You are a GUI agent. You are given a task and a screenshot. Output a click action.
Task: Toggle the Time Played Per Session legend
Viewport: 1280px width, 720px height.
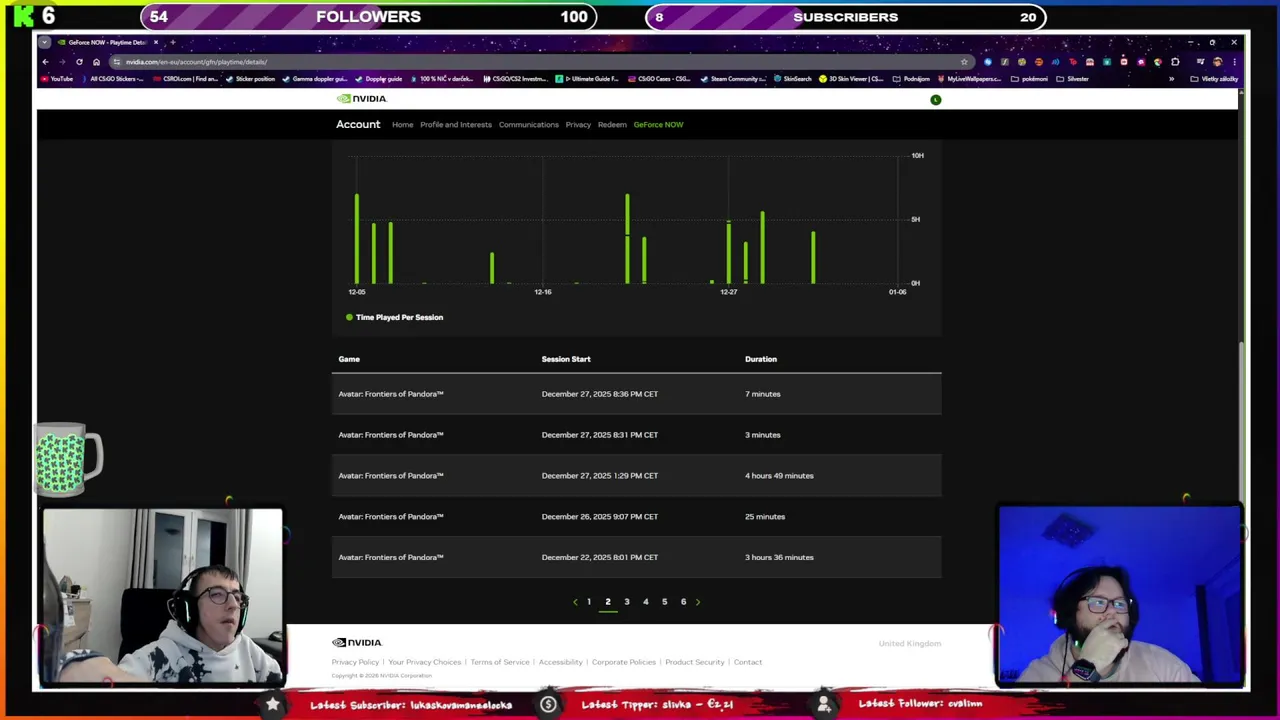point(395,317)
